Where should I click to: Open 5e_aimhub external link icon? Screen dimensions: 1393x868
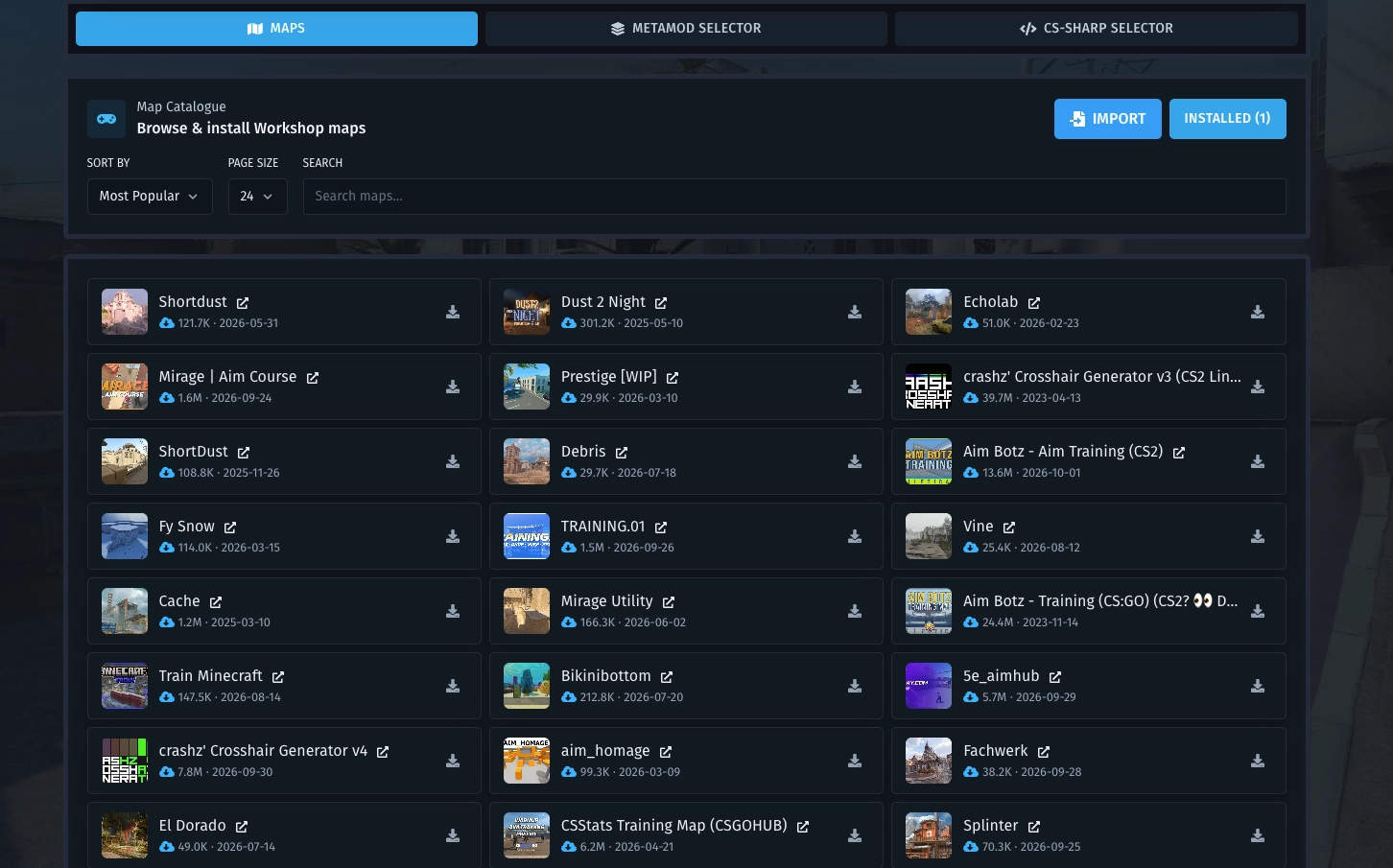pos(1055,677)
